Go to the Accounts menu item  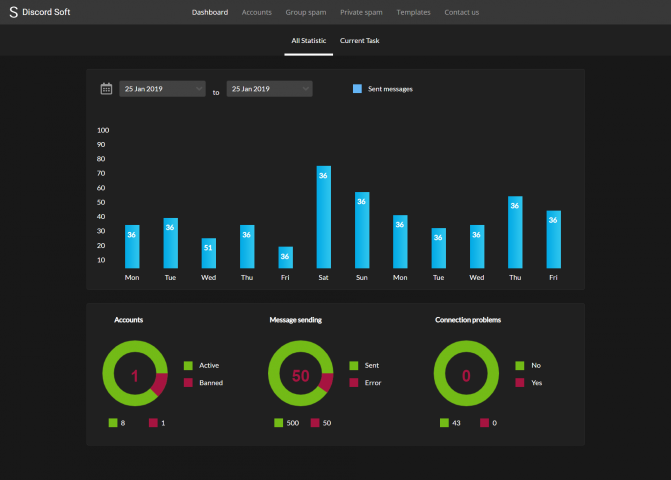256,12
